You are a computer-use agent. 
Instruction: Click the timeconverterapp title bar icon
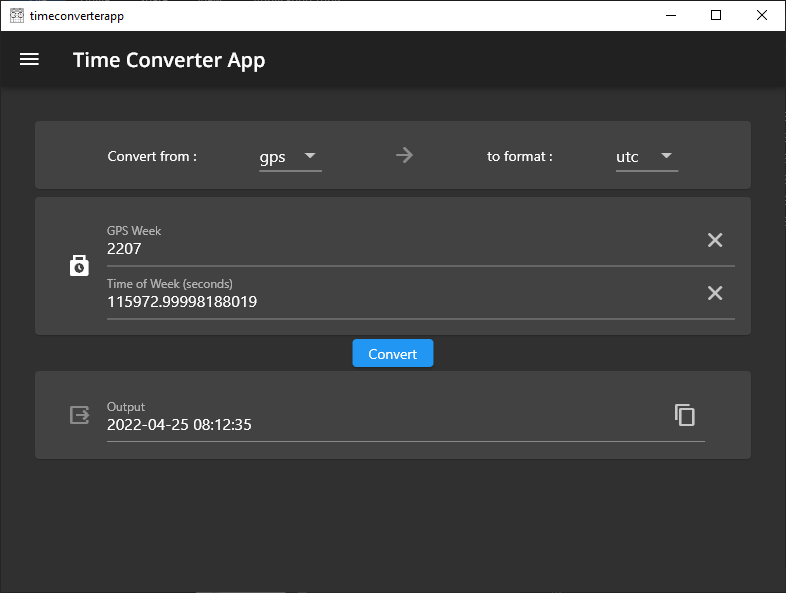(x=17, y=15)
